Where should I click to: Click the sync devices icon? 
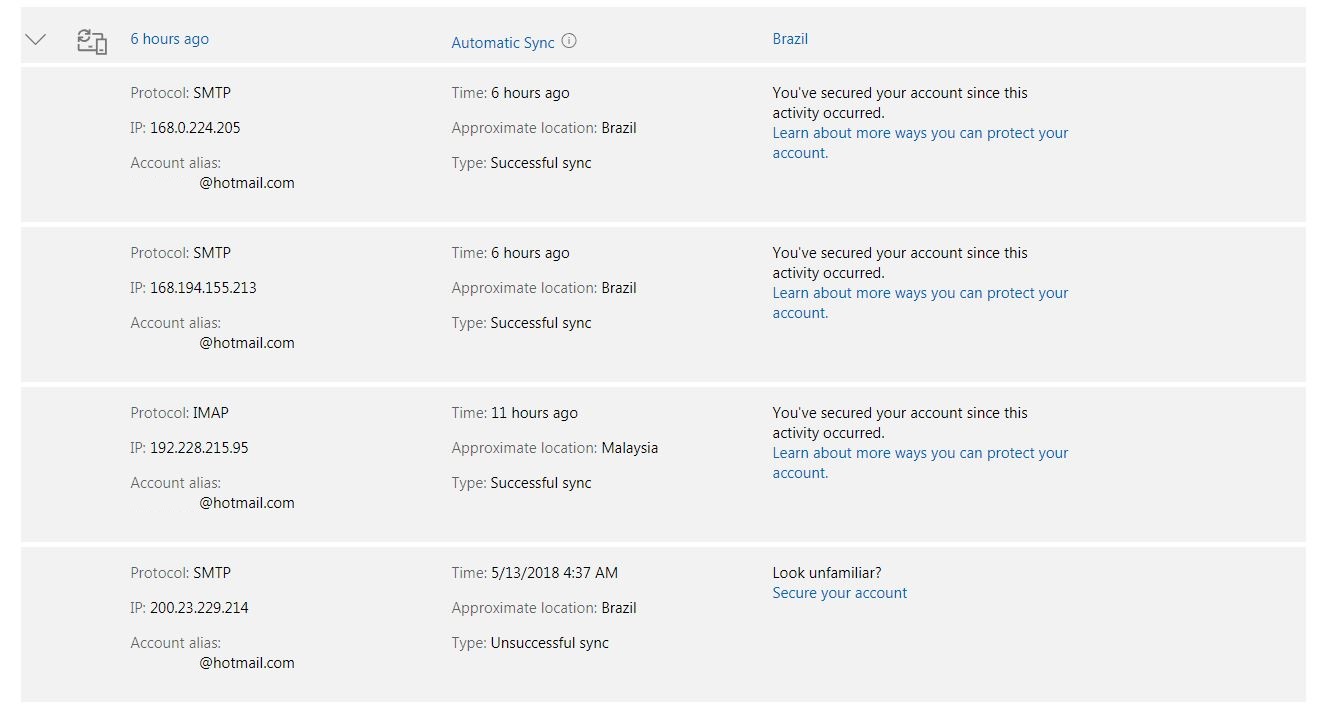pyautogui.click(x=92, y=41)
